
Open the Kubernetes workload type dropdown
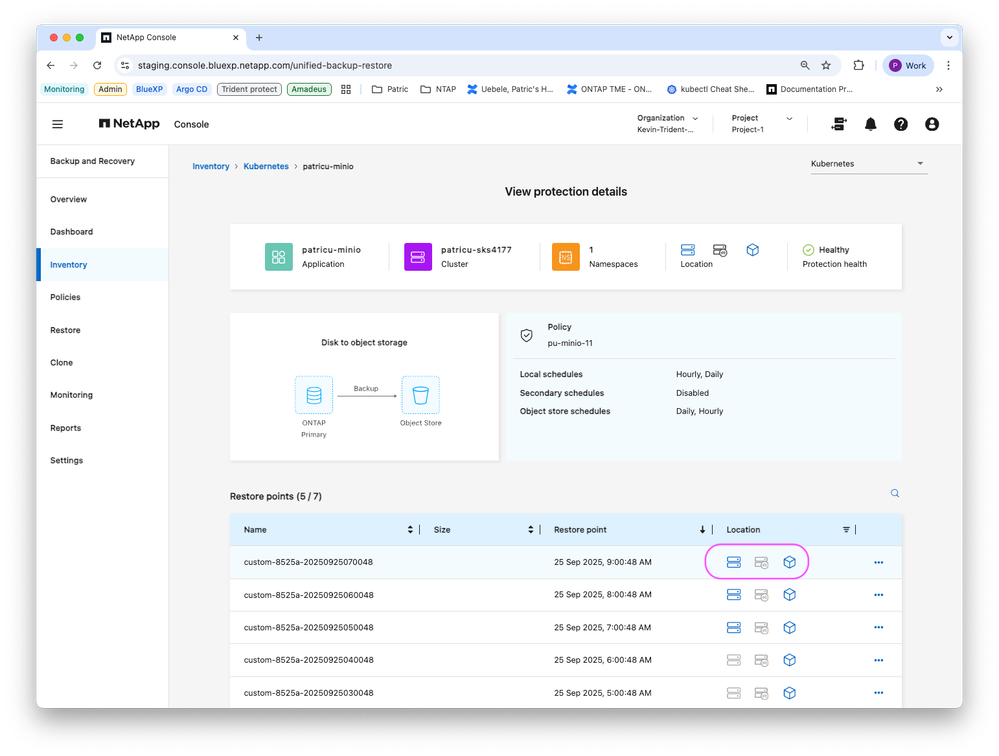click(x=868, y=164)
